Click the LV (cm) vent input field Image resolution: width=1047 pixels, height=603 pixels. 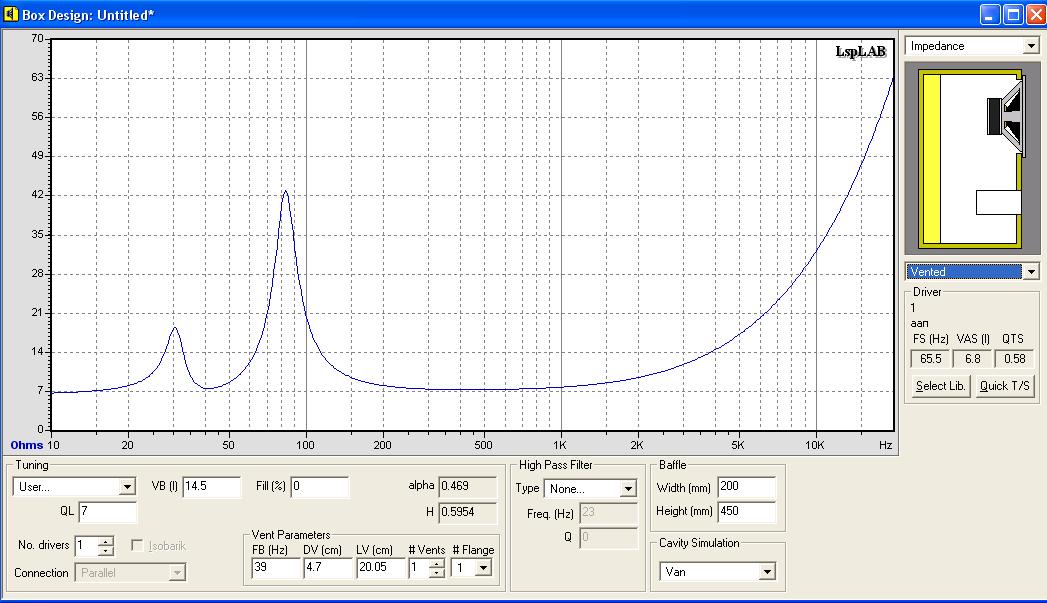[x=380, y=568]
